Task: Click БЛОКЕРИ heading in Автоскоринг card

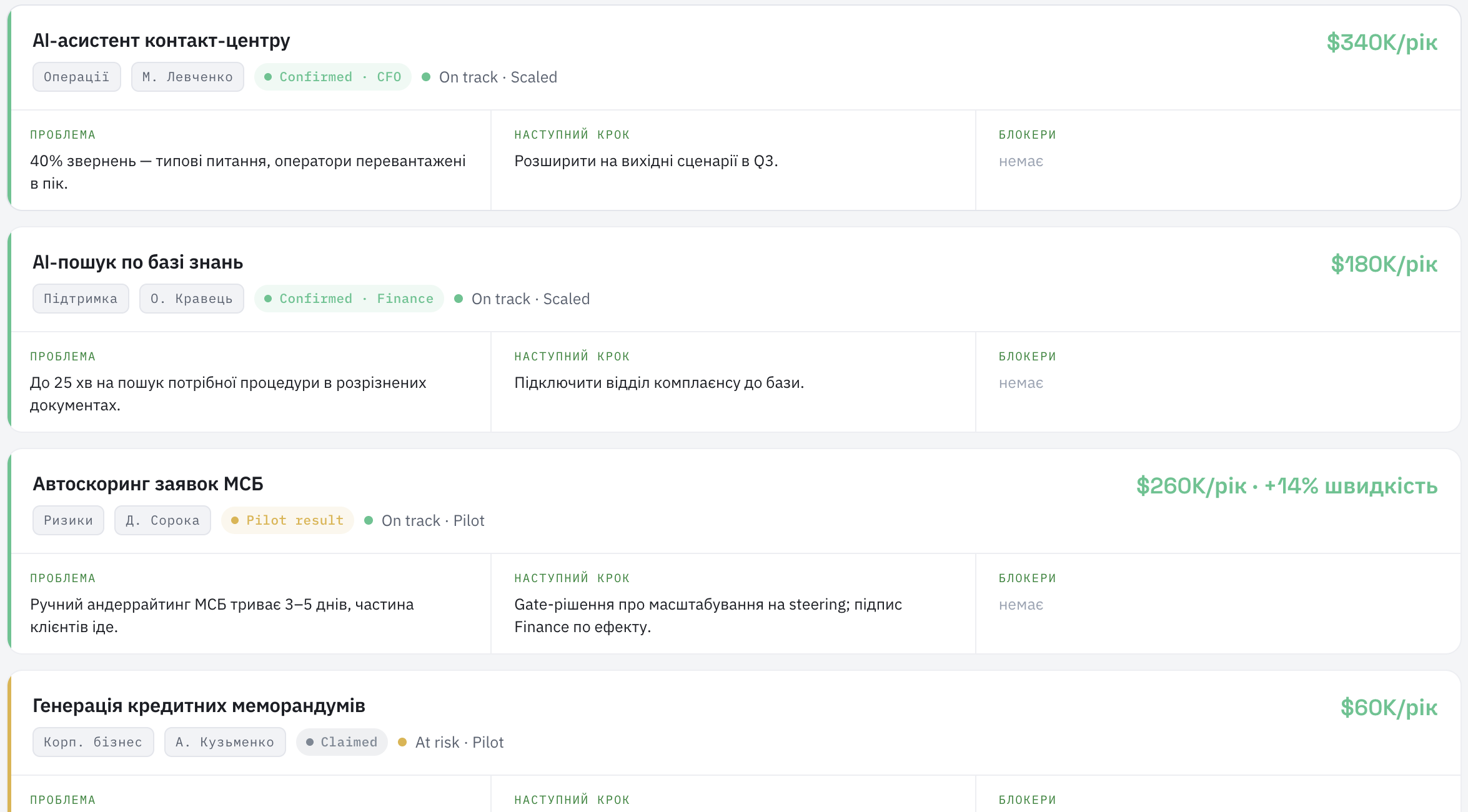Action: pos(1028,578)
